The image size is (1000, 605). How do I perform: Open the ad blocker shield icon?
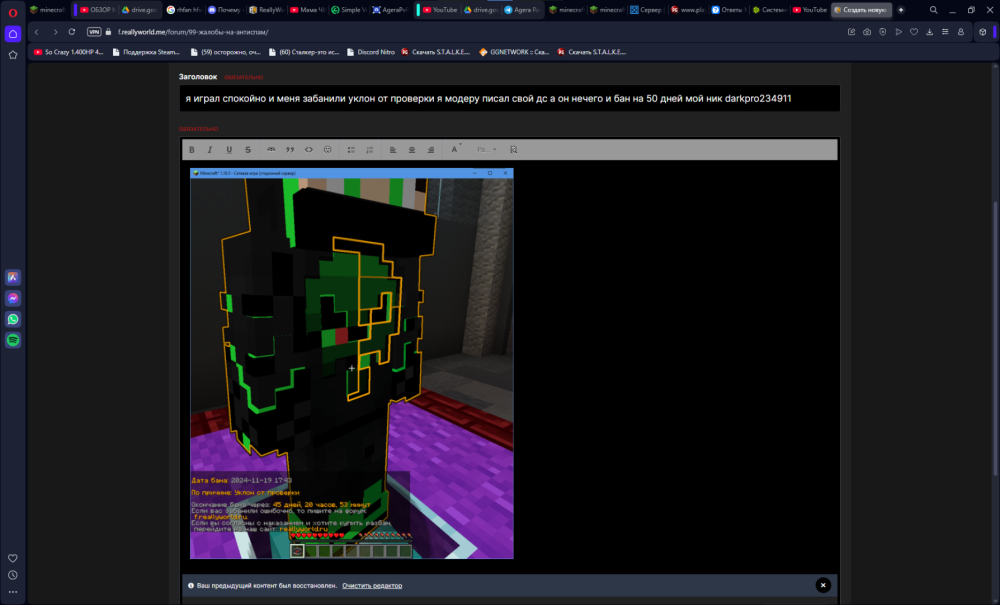(x=883, y=32)
